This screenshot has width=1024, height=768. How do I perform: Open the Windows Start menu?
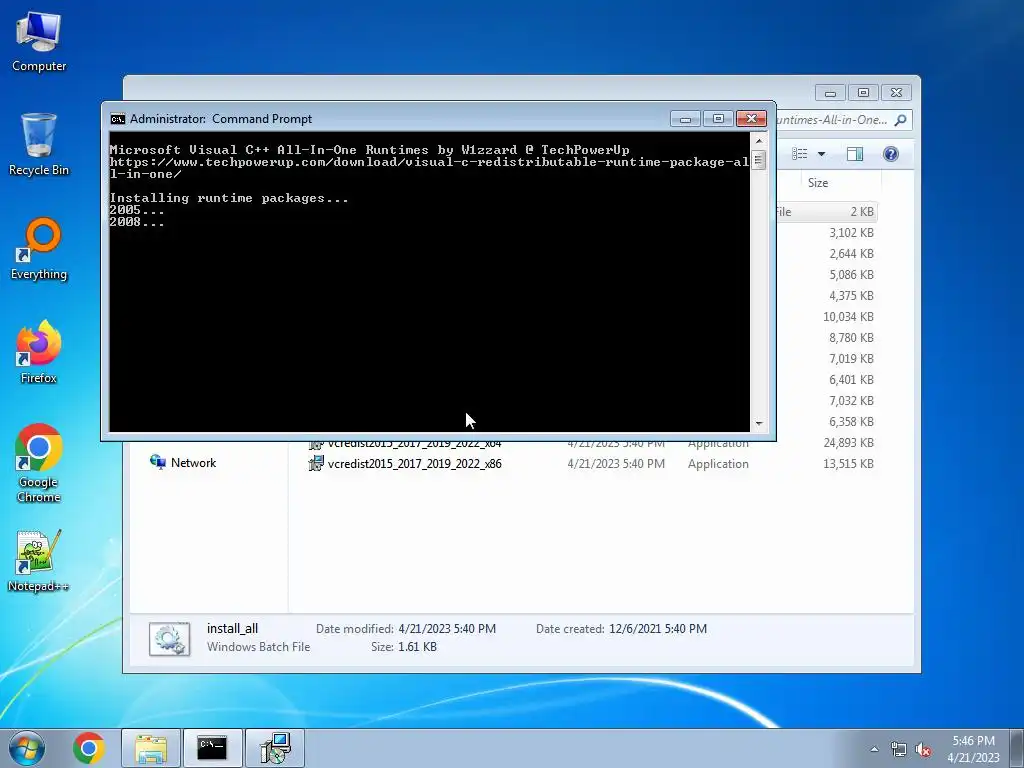pos(27,748)
